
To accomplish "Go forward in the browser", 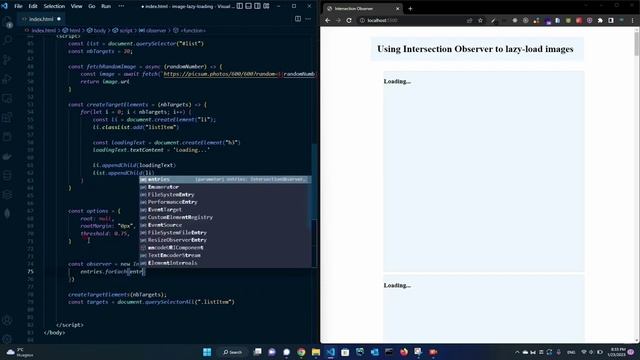I will click(338, 20).
